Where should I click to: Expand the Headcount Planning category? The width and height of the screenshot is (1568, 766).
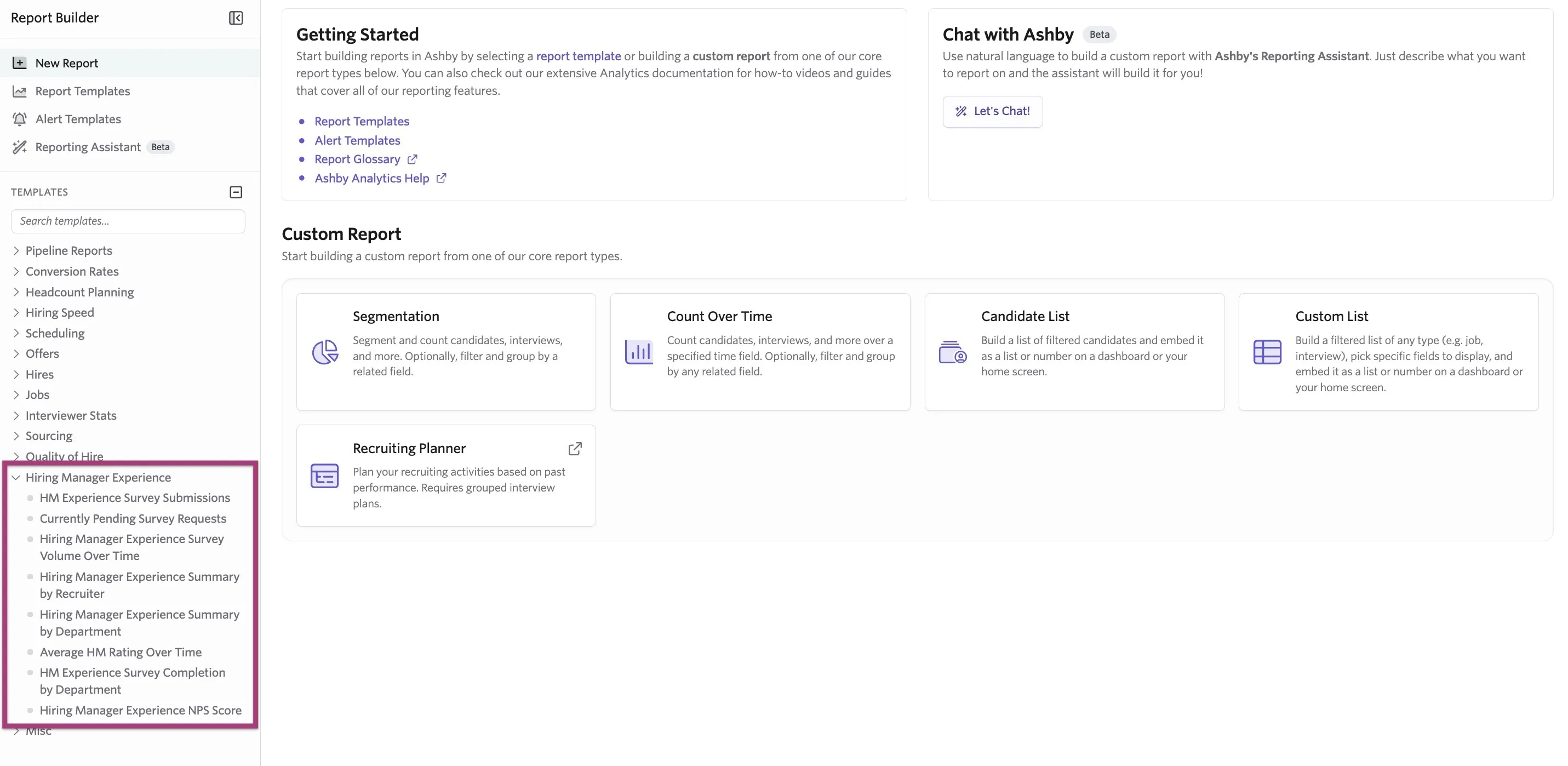click(16, 291)
